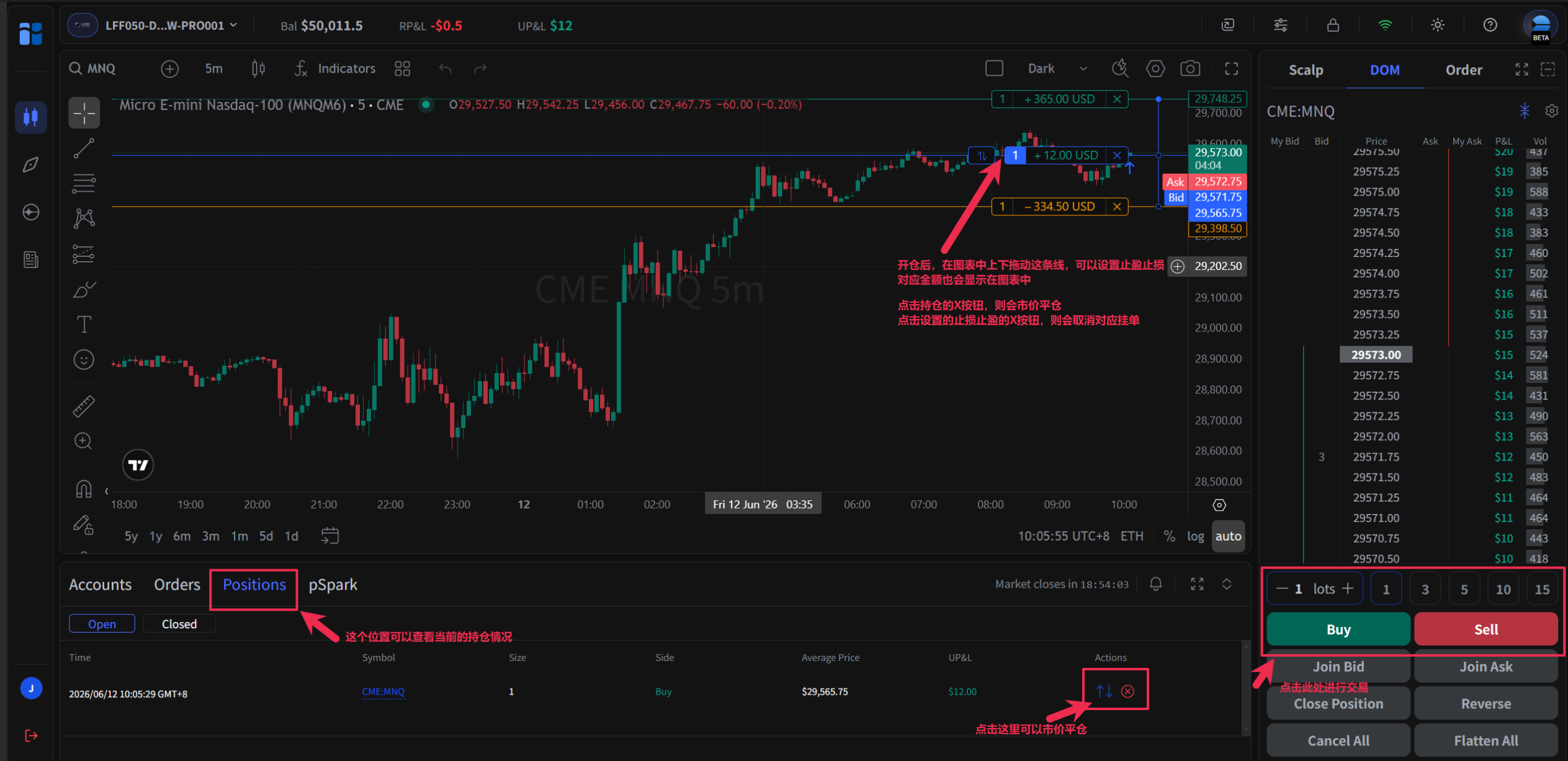Image resolution: width=1568 pixels, height=761 pixels.
Task: Switch to the Scalp tab
Action: pos(1306,70)
